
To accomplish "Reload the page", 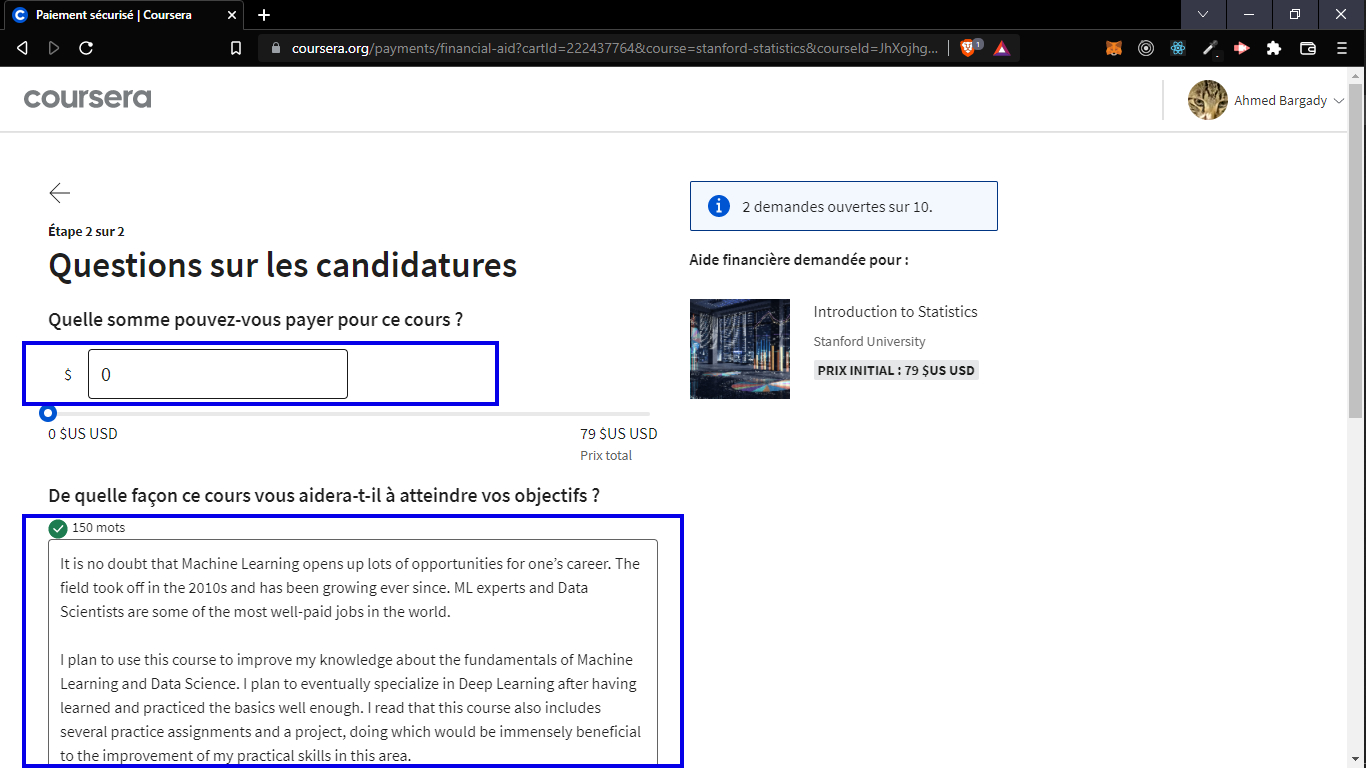I will click(86, 48).
